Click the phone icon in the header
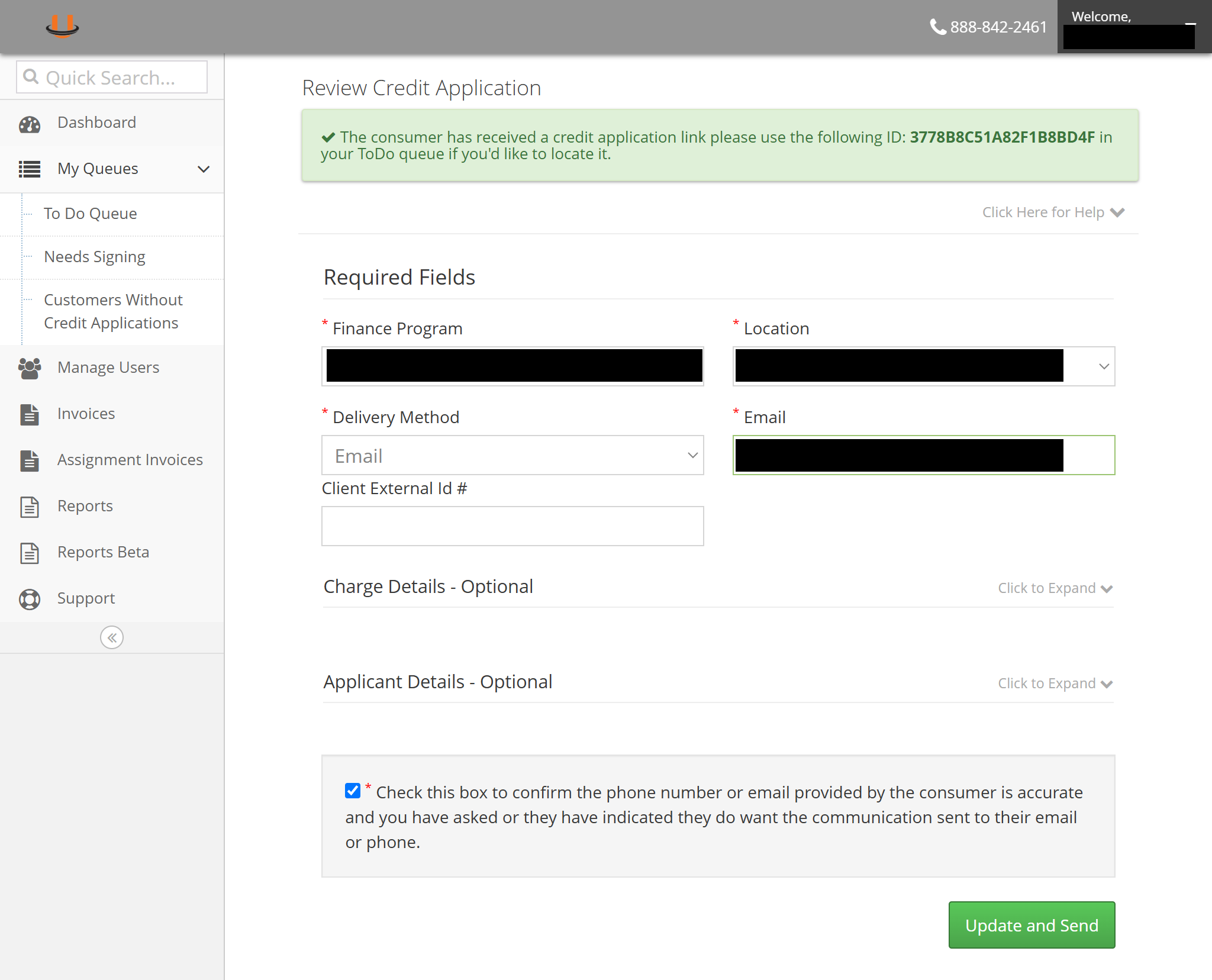 pos(938,27)
